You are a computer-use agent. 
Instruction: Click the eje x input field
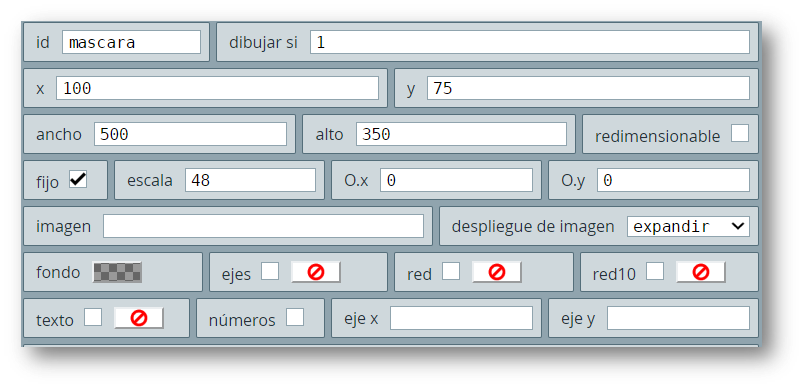click(x=461, y=318)
